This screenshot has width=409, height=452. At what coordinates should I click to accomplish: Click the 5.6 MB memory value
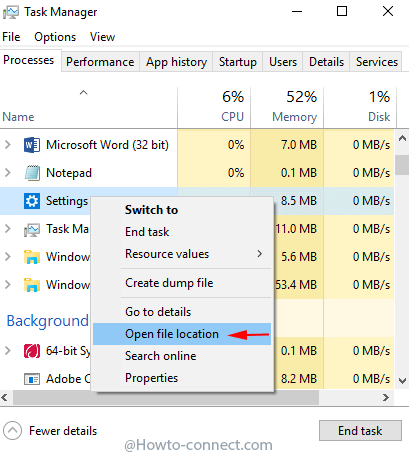[299, 257]
